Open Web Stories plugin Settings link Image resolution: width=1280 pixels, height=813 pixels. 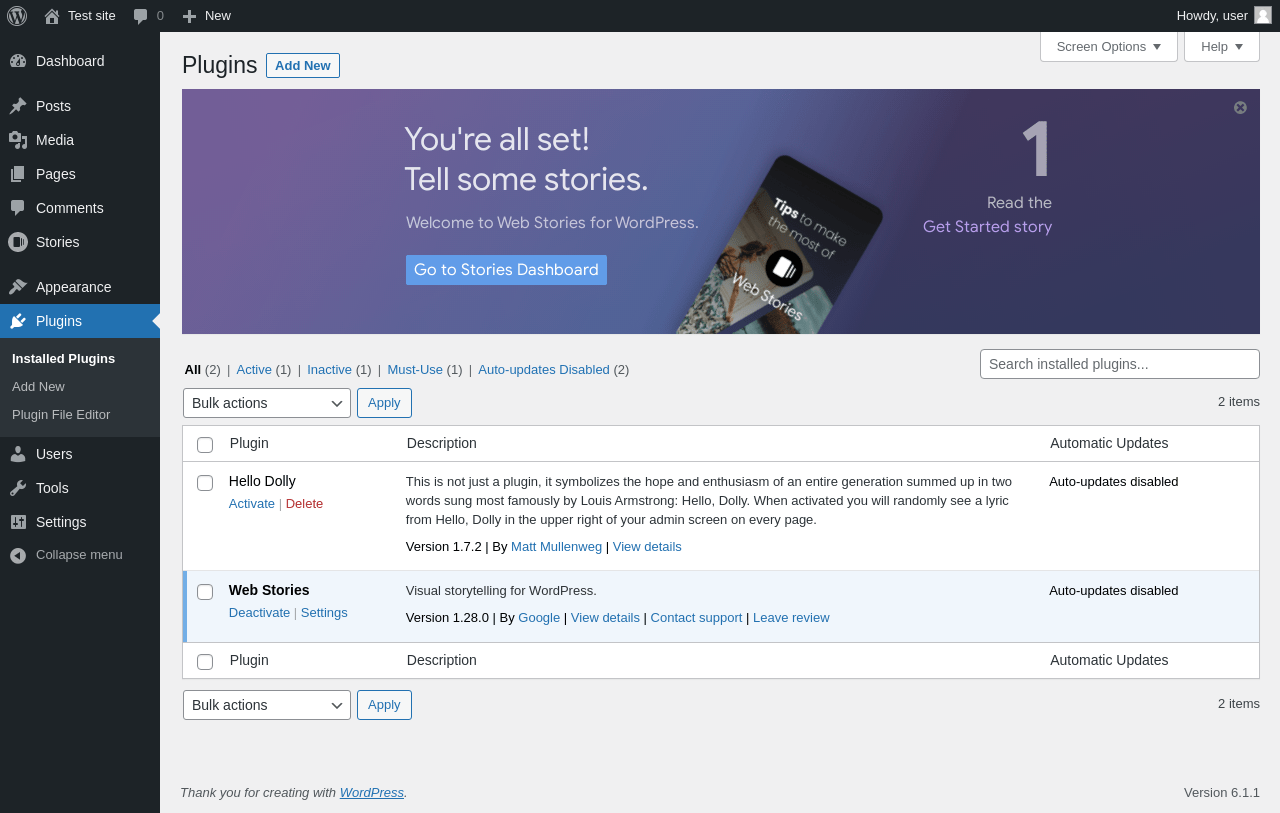click(x=324, y=613)
